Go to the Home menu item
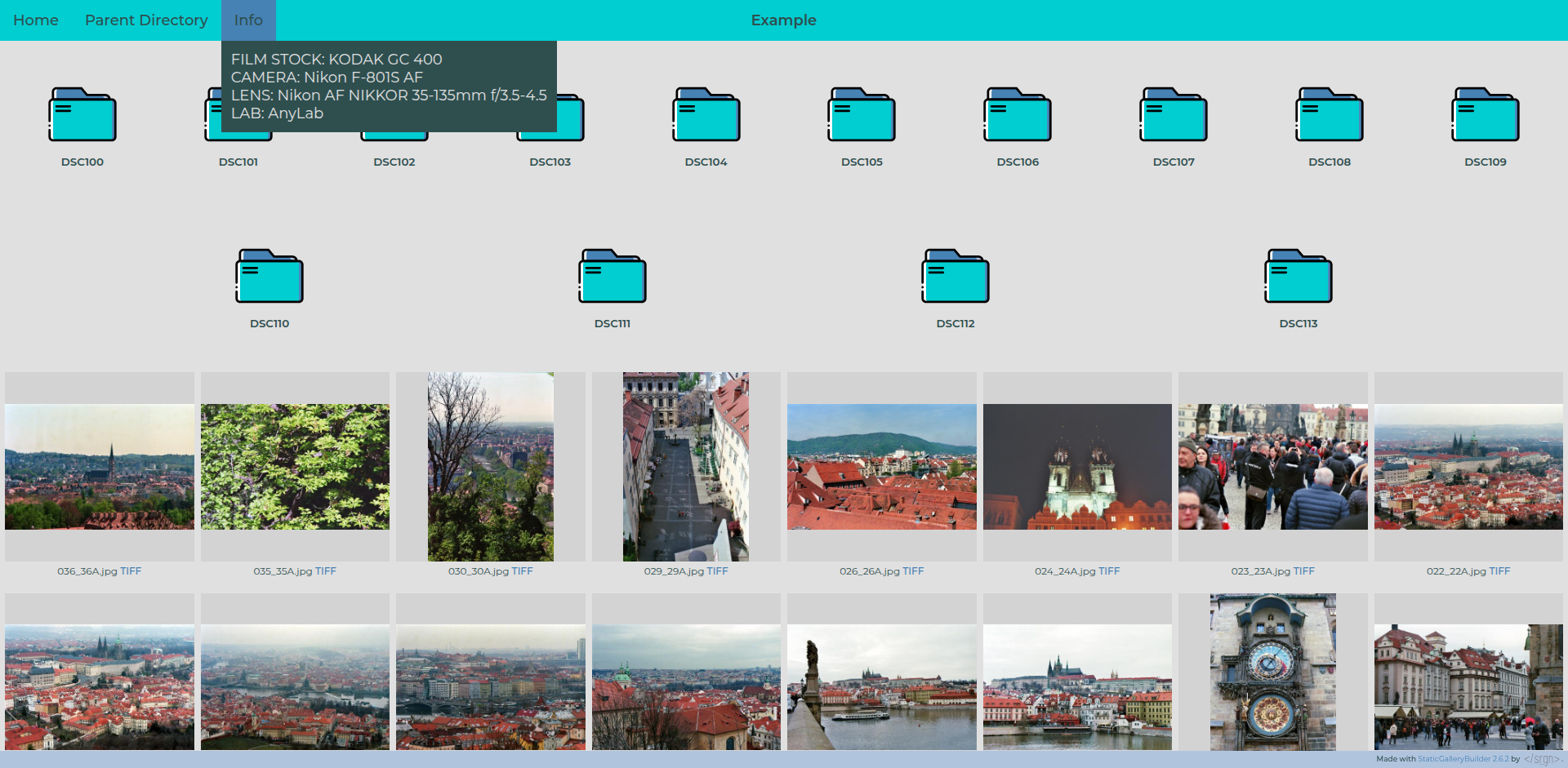The width and height of the screenshot is (1568, 768). (36, 20)
